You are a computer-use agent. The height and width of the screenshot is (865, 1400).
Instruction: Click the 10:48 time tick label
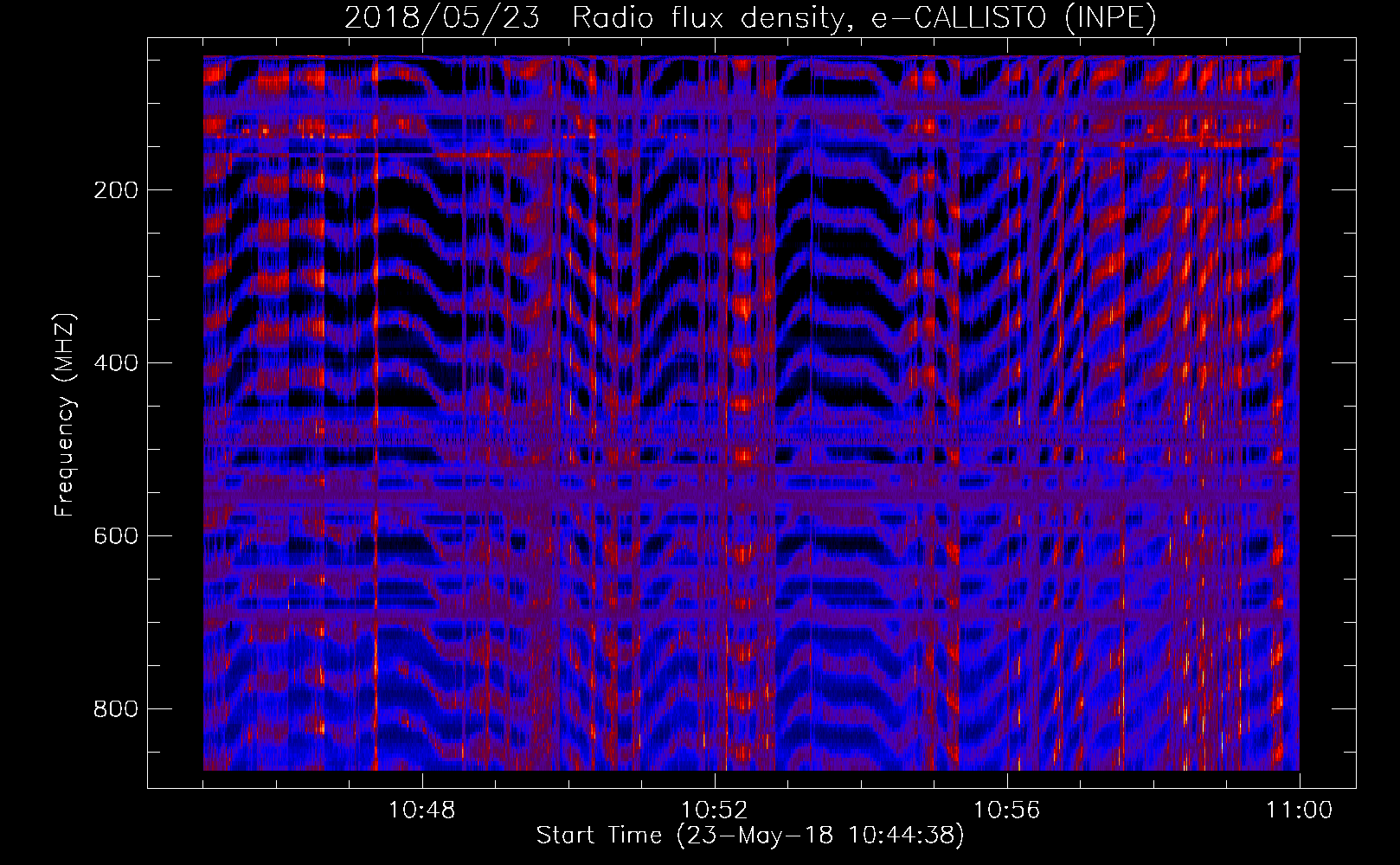(x=422, y=811)
